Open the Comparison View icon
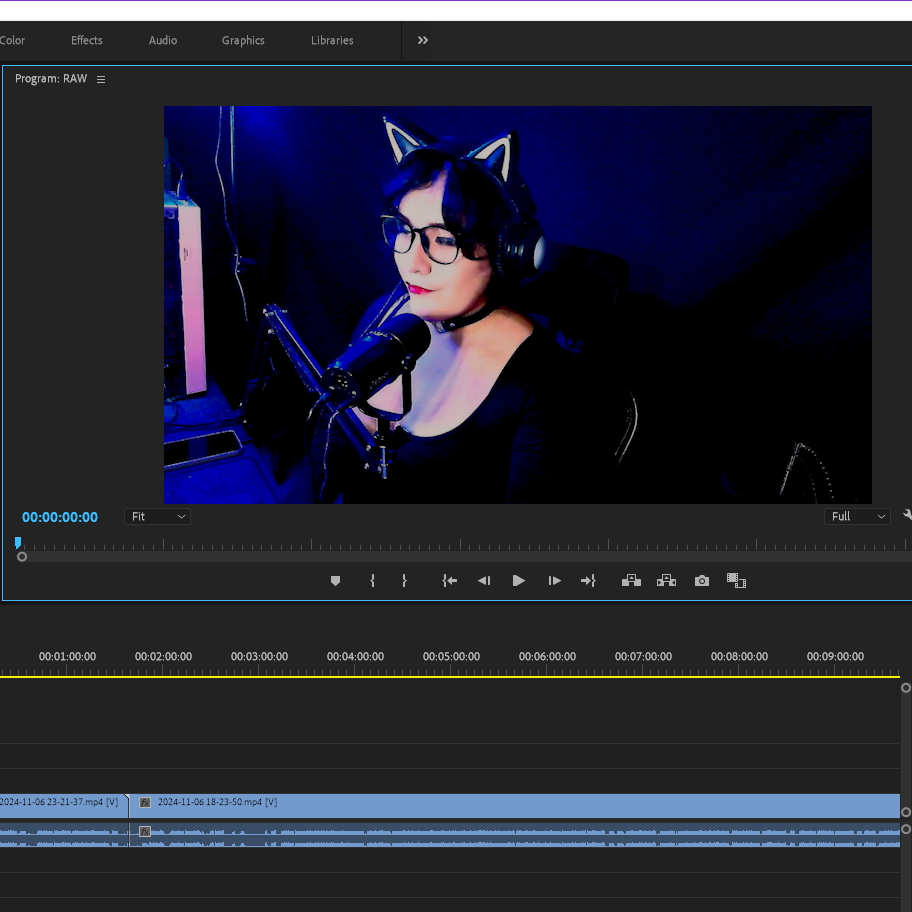The width and height of the screenshot is (912, 912). pos(737,581)
